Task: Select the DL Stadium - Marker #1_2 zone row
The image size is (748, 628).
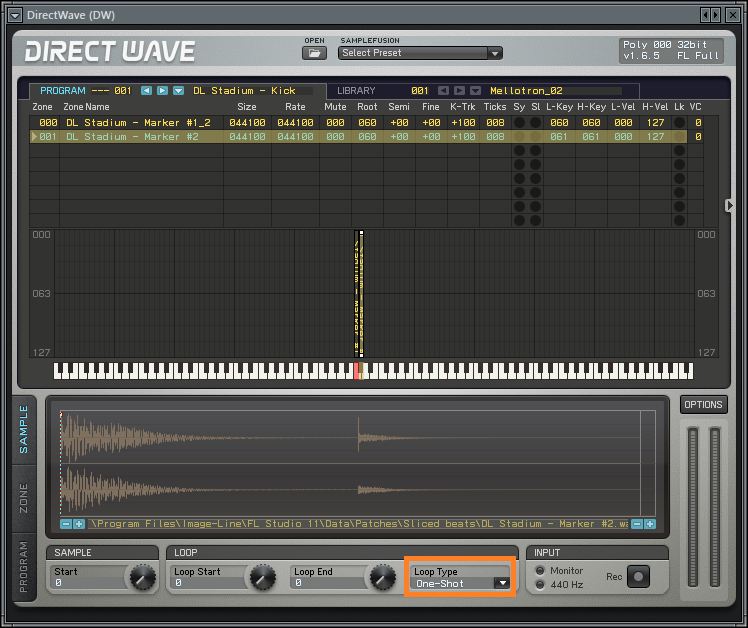Action: [140, 123]
